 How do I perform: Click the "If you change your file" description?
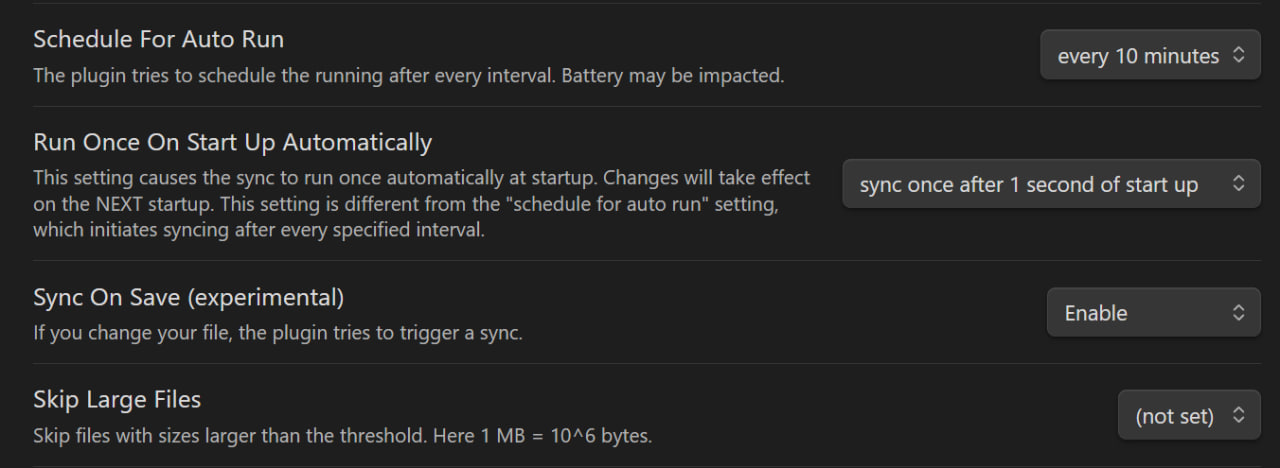277,333
